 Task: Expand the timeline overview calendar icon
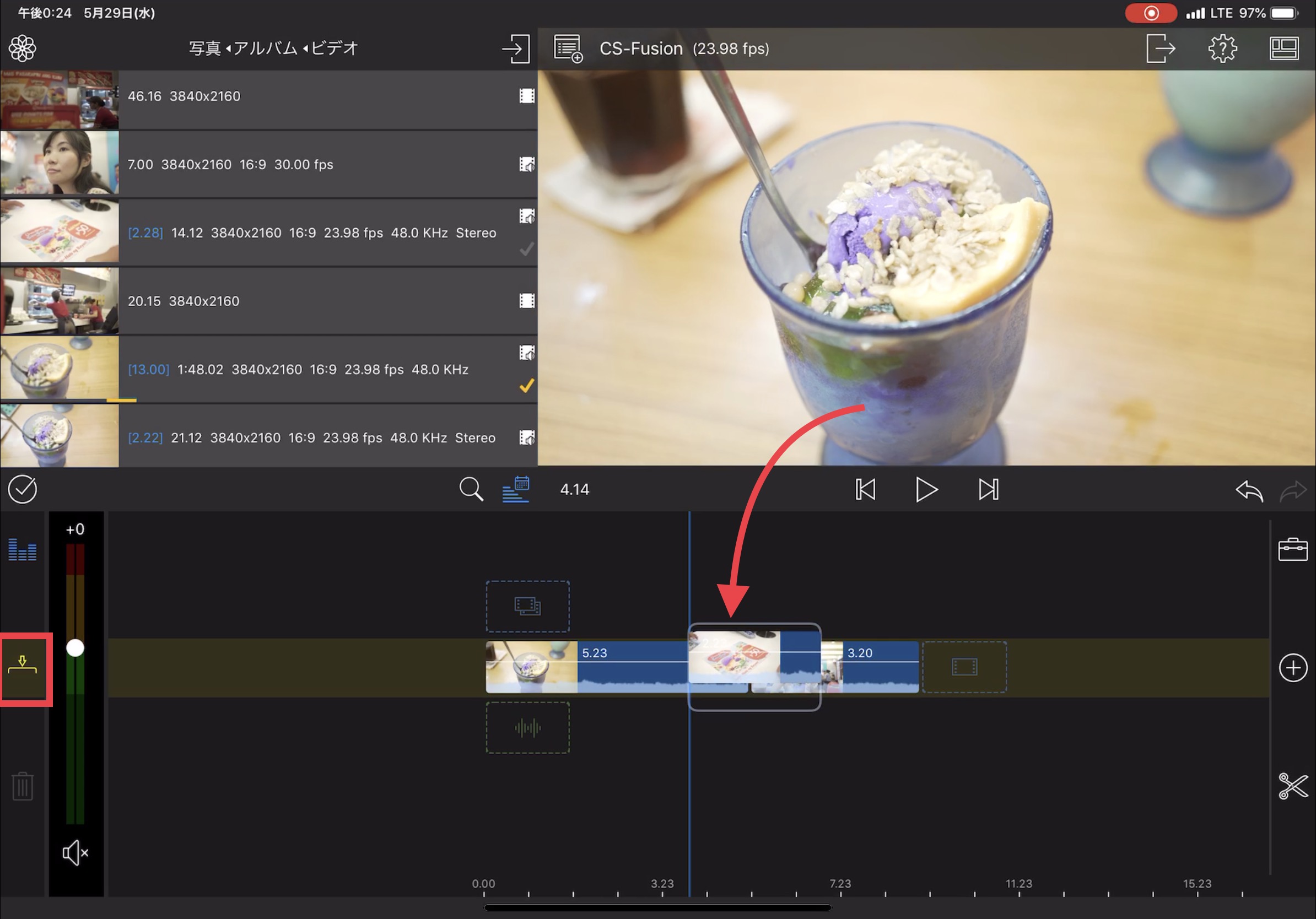pos(516,489)
